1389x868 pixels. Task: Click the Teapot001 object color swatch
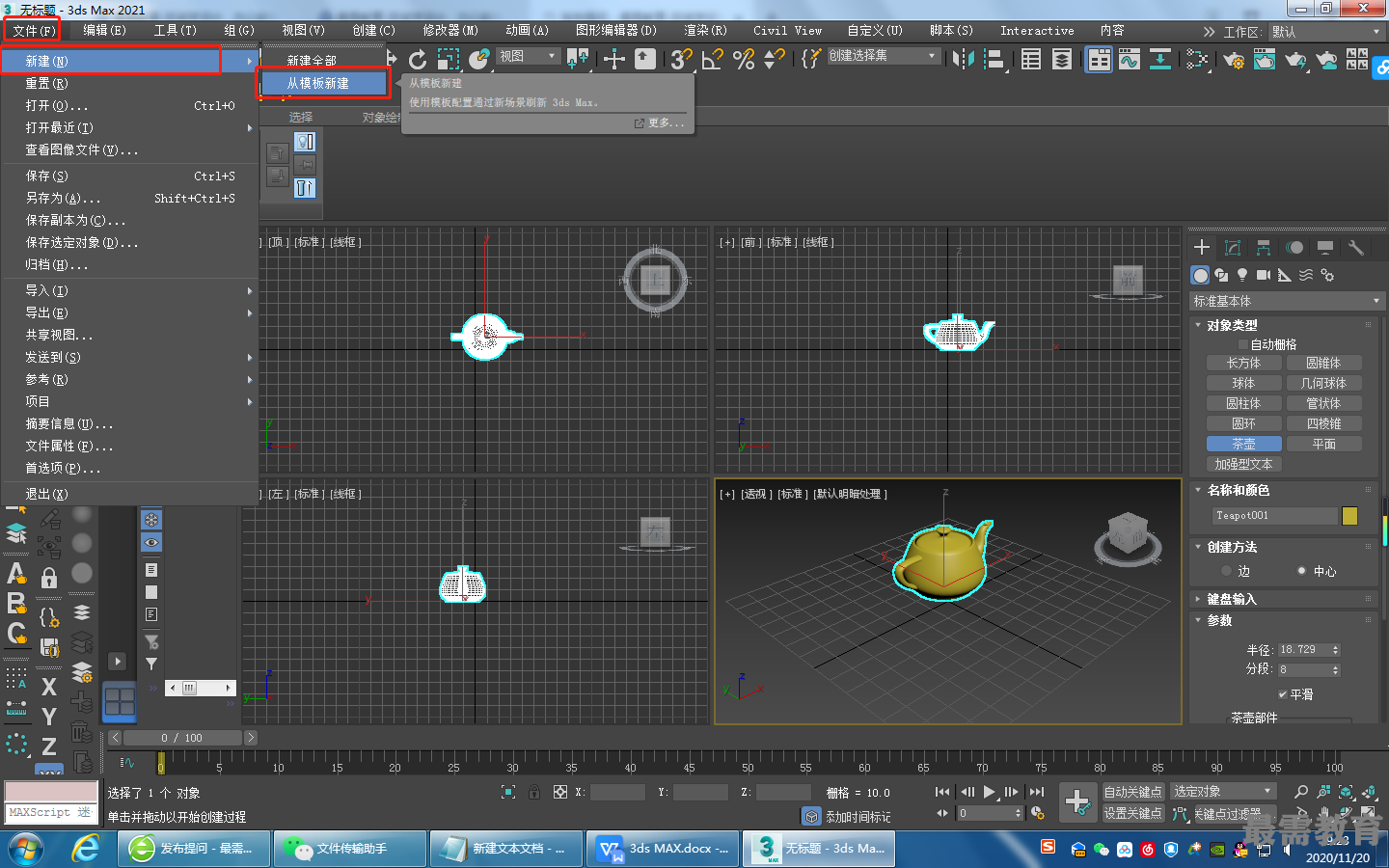[1349, 516]
